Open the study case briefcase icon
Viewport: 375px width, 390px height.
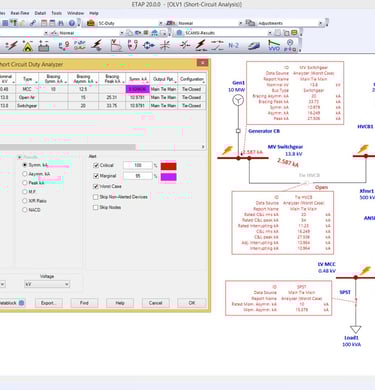point(90,23)
